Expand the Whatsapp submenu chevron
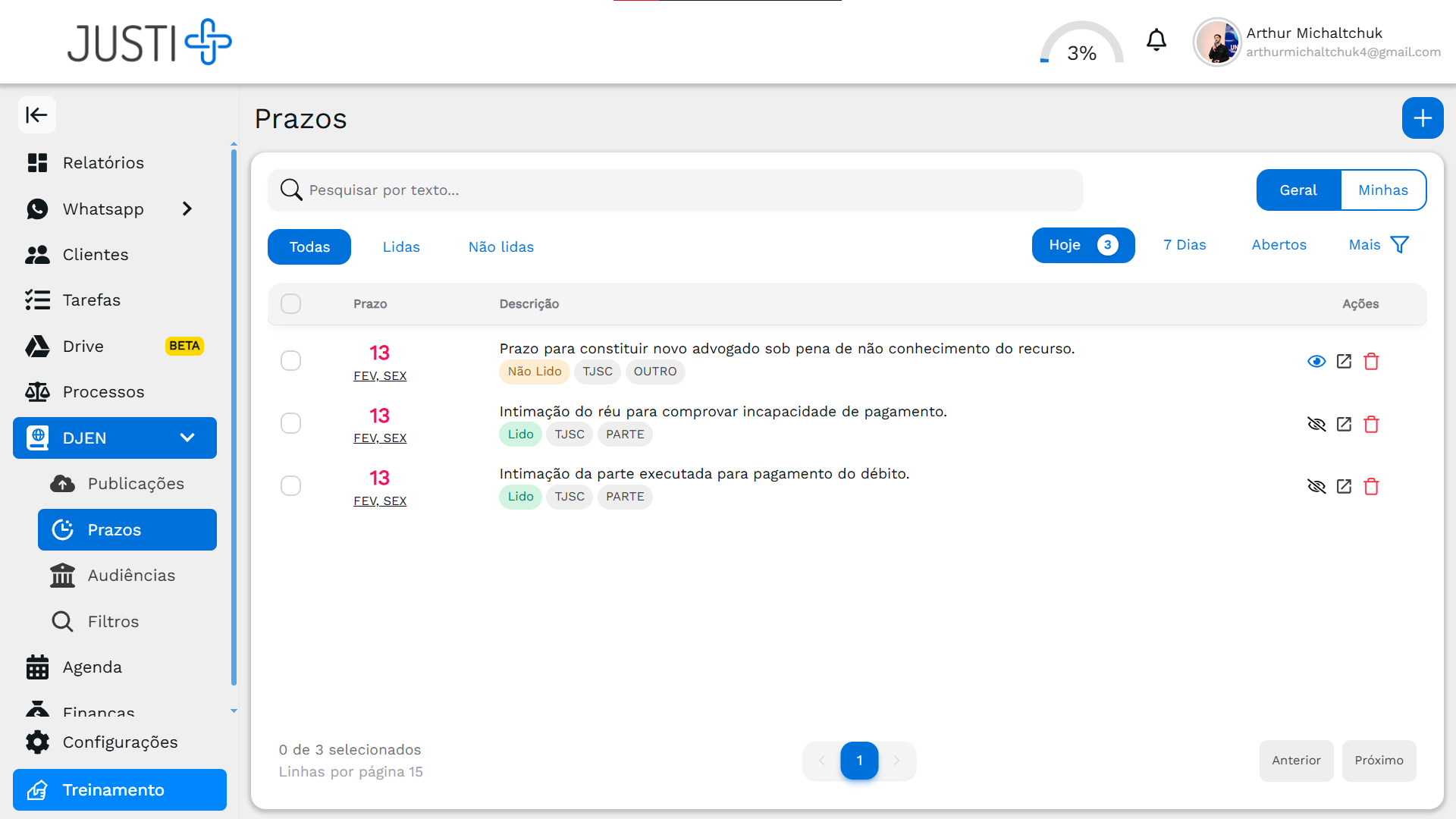This screenshot has width=1456, height=819. tap(187, 209)
